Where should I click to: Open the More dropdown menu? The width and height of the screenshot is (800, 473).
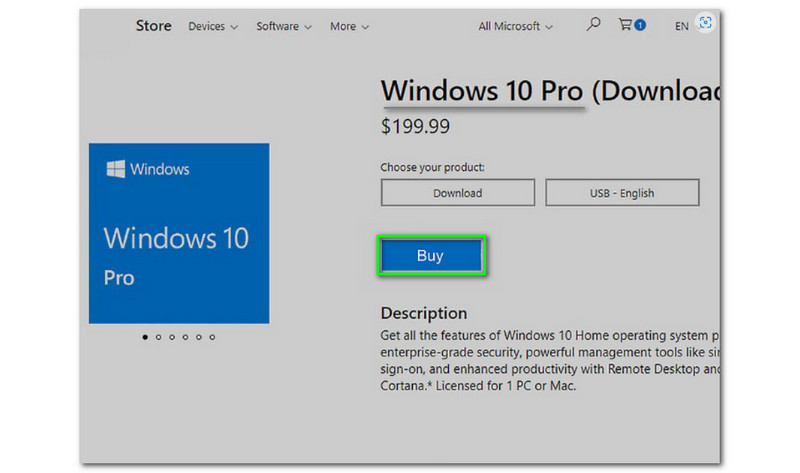point(349,26)
